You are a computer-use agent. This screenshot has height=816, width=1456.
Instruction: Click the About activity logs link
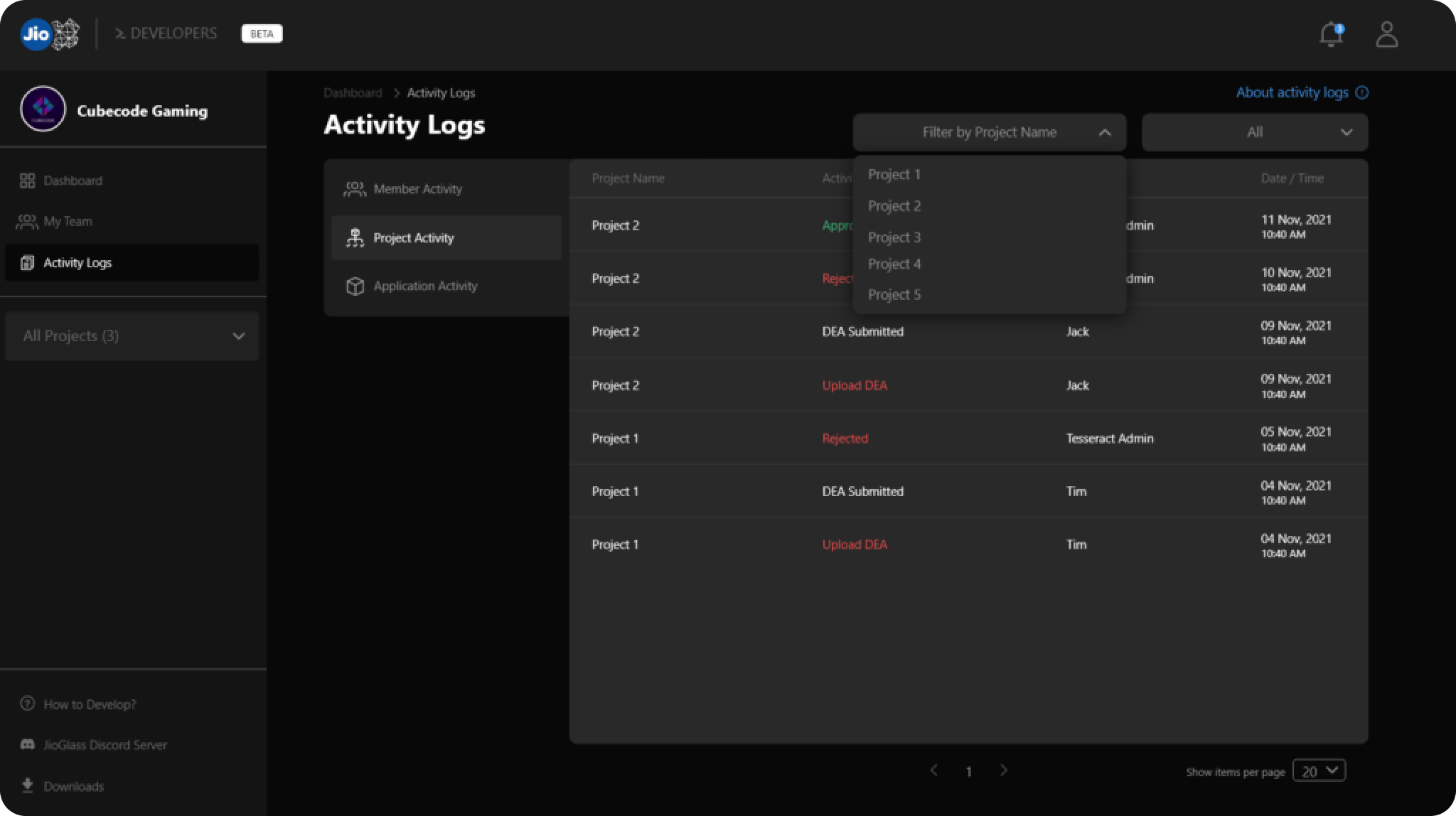[x=1292, y=92]
